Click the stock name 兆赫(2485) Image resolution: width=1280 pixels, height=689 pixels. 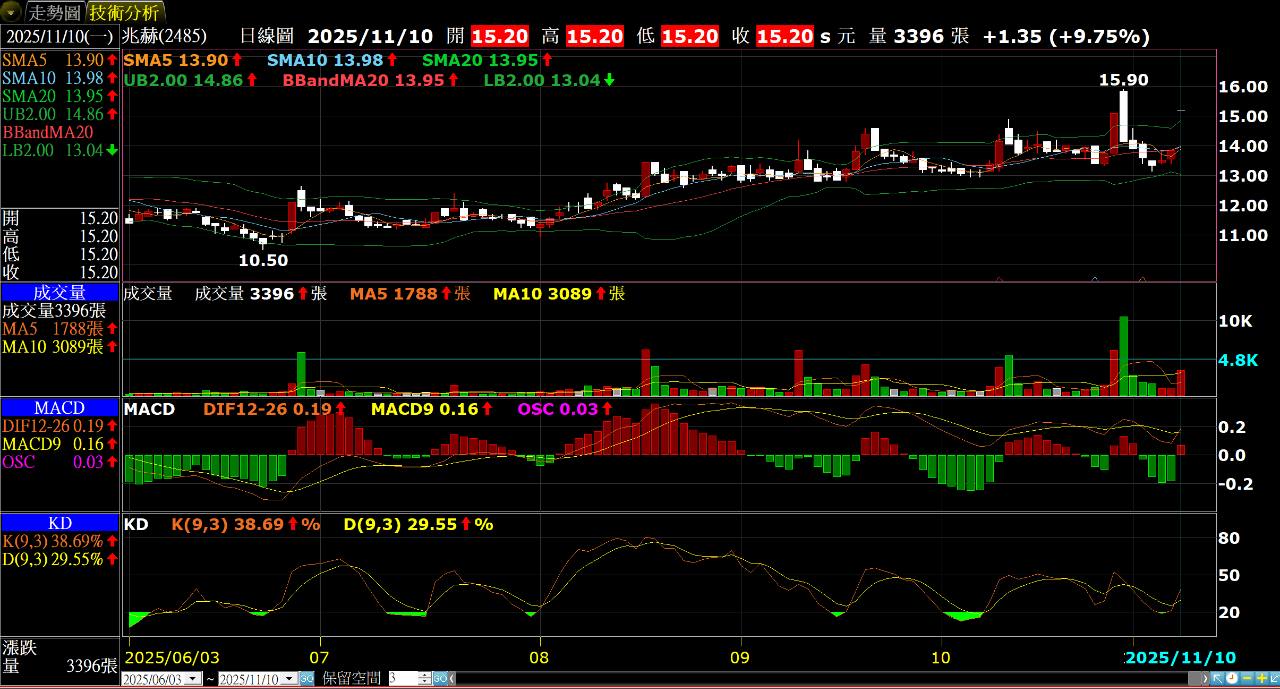click(x=162, y=37)
